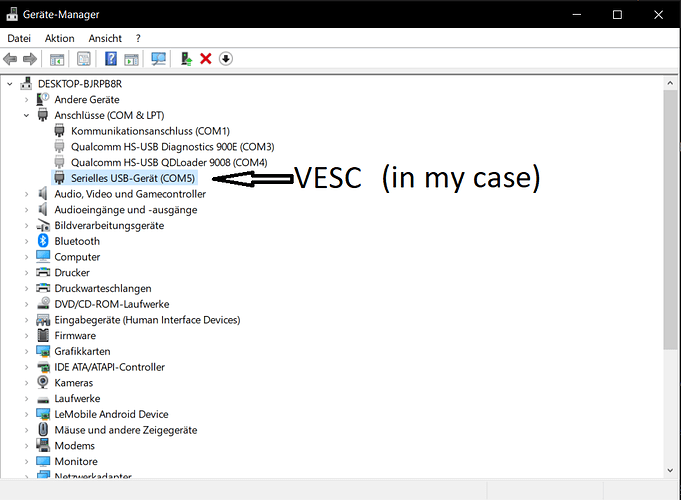681x500 pixels.
Task: Click the Modems category icon
Action: pos(43,445)
